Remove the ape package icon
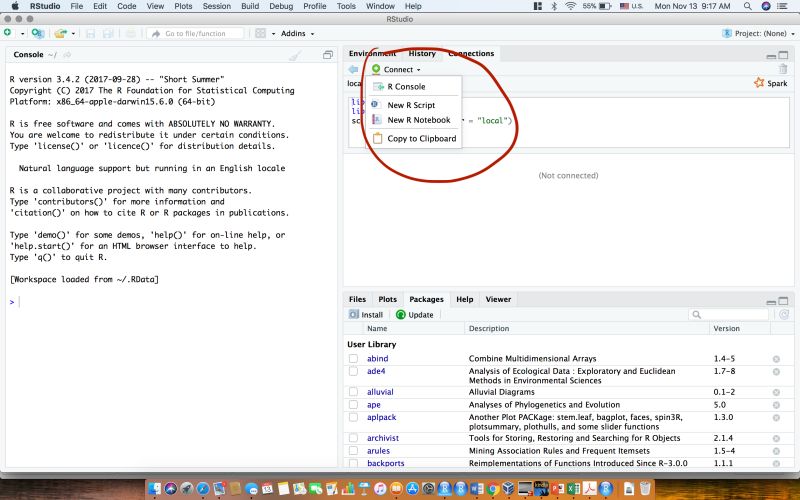800x500 pixels. (776, 405)
